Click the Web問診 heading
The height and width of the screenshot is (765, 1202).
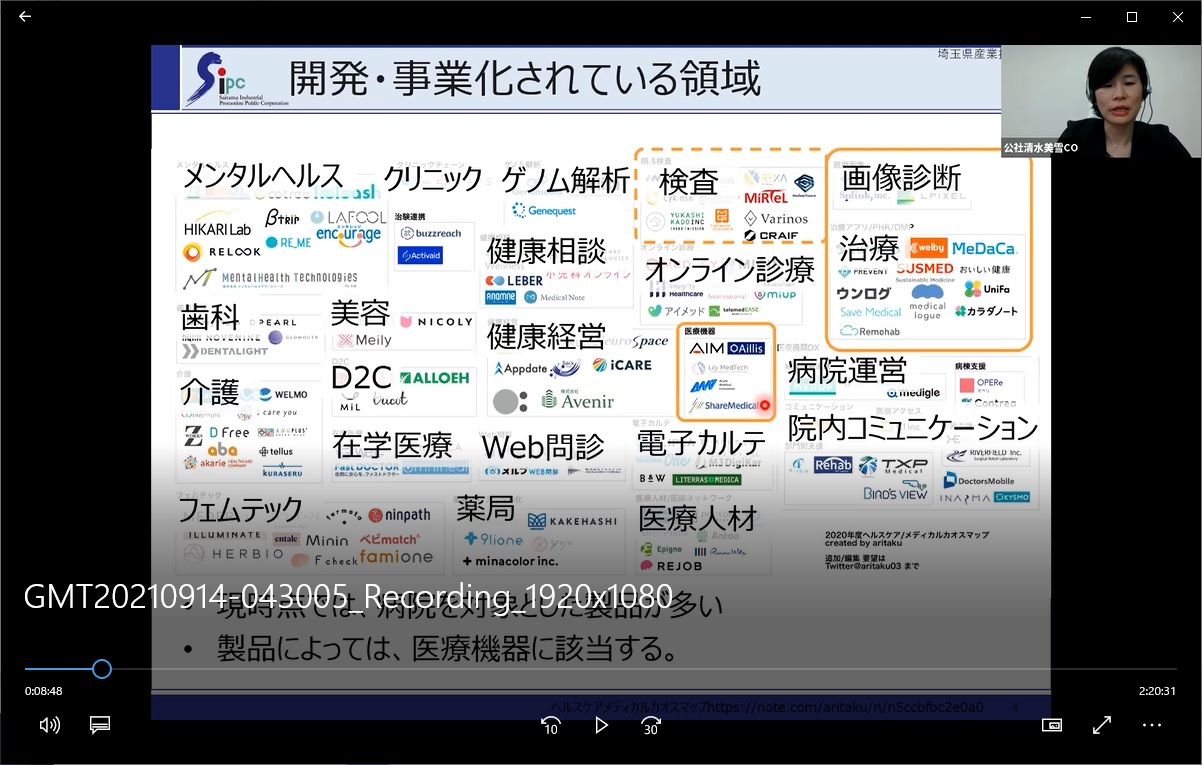(543, 447)
